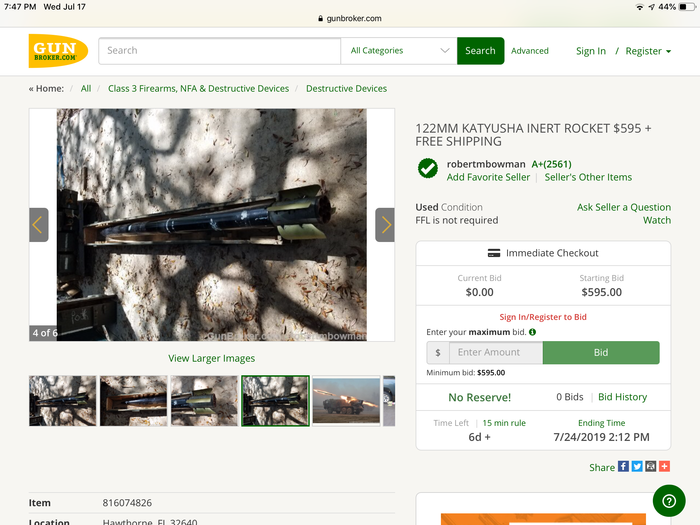This screenshot has width=700, height=525.
Task: Click the red plus share icon
Action: coord(664,467)
